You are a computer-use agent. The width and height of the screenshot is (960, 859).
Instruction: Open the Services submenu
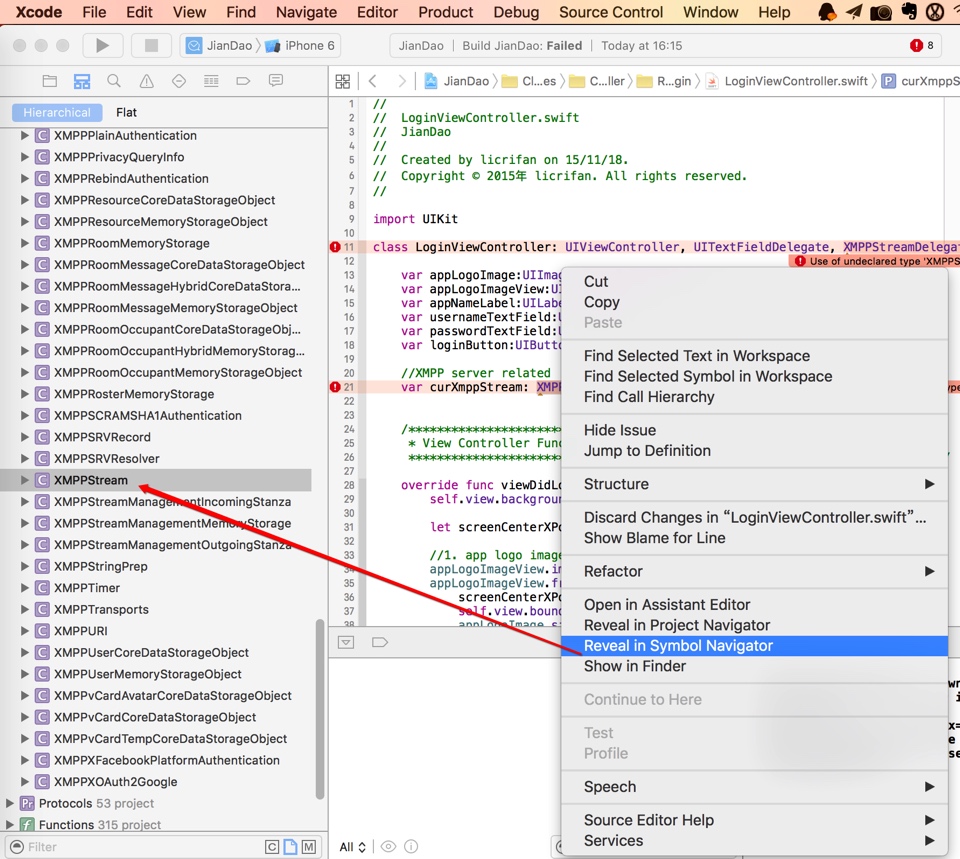(754, 841)
